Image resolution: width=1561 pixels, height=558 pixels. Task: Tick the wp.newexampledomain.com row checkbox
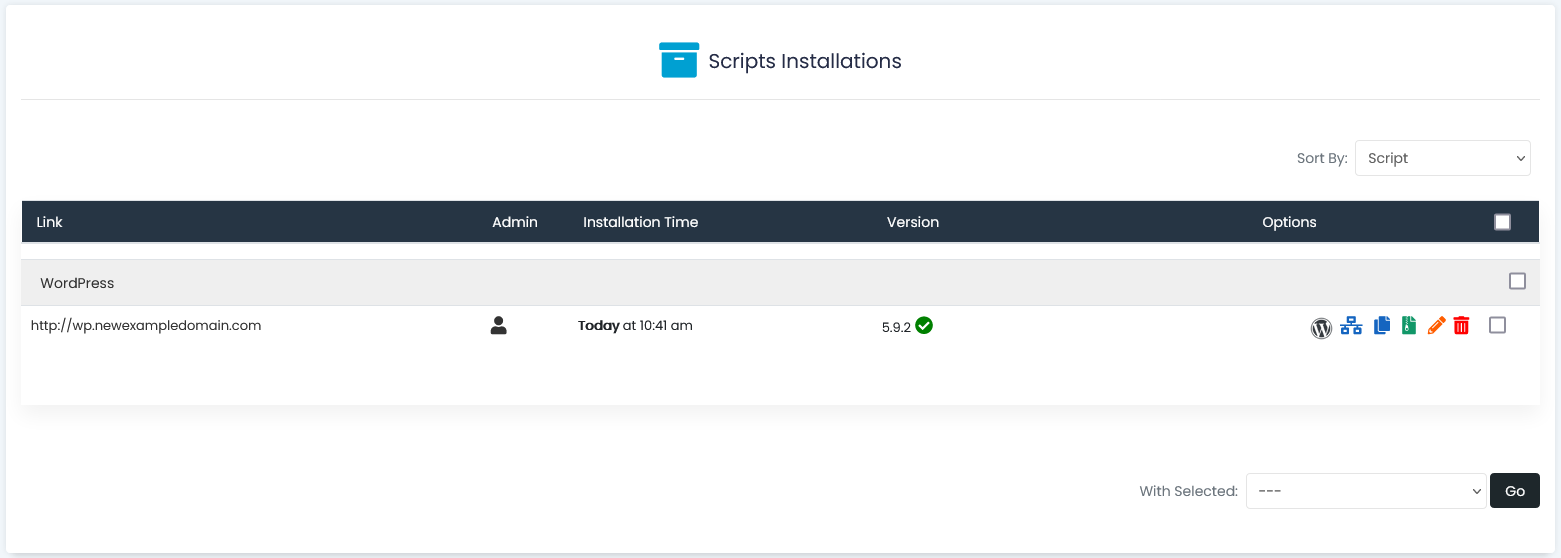(x=1497, y=325)
